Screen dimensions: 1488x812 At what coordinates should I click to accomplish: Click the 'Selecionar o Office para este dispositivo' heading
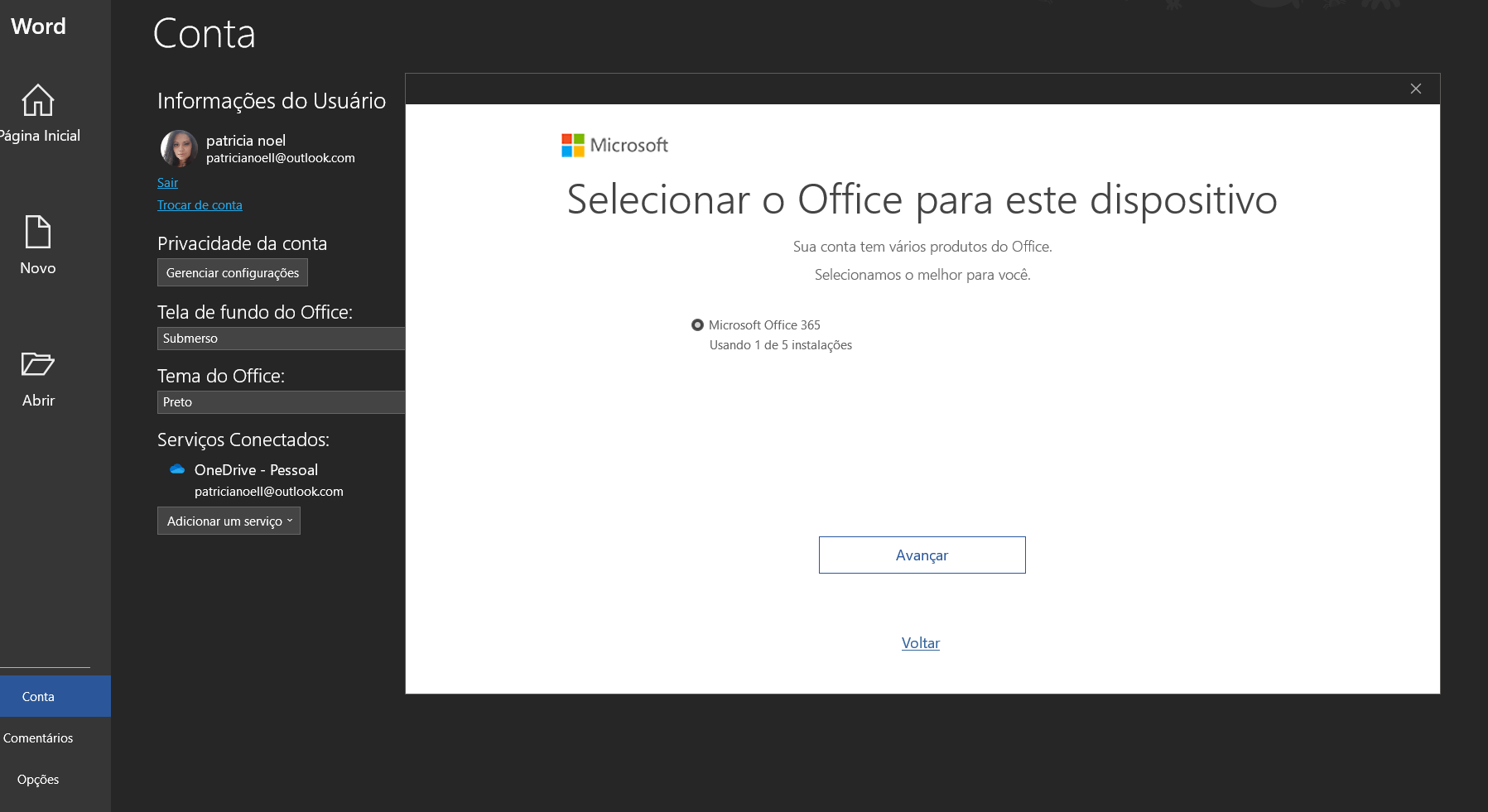pyautogui.click(x=922, y=199)
